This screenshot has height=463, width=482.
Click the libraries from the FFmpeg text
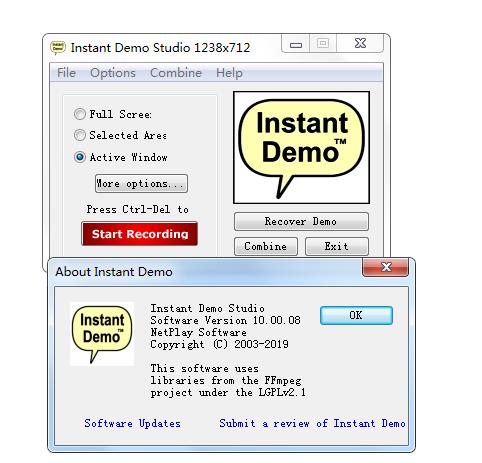[x=226, y=381]
